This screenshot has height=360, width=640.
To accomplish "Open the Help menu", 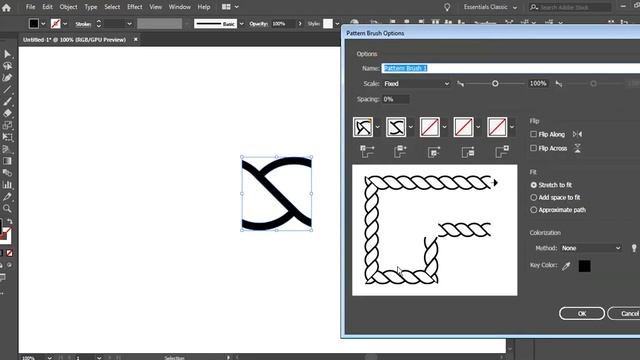I will tap(204, 7).
